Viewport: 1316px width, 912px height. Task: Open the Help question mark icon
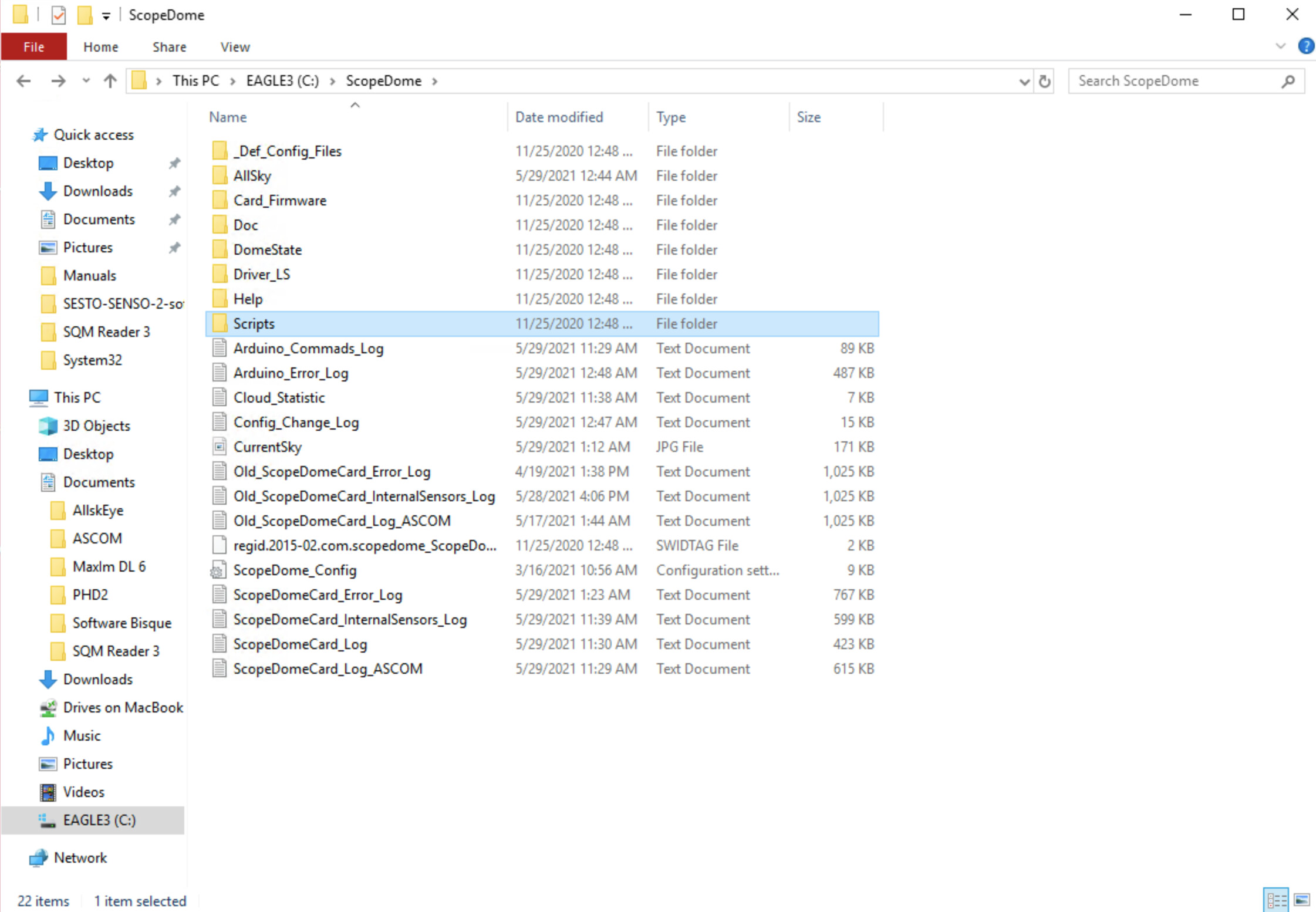(x=1306, y=46)
